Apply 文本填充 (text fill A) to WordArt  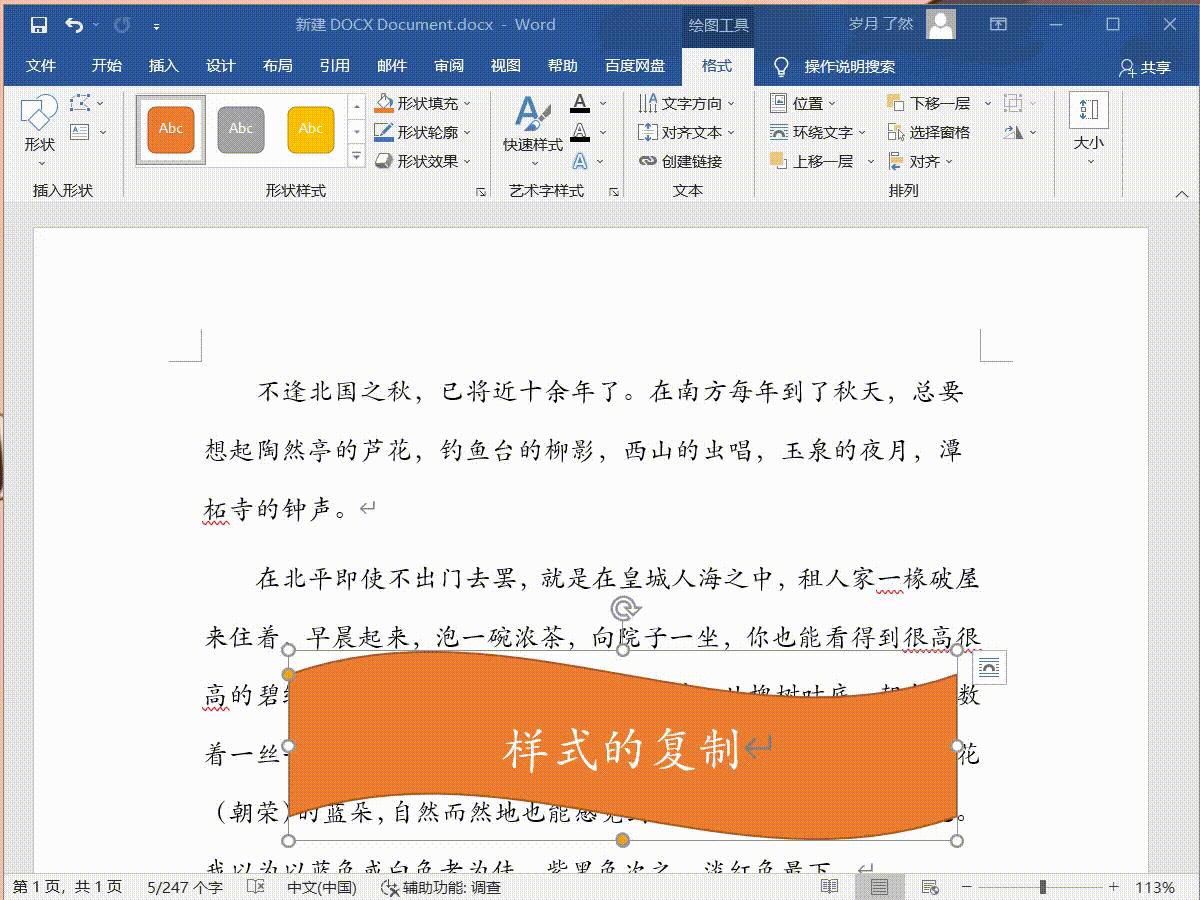[580, 102]
